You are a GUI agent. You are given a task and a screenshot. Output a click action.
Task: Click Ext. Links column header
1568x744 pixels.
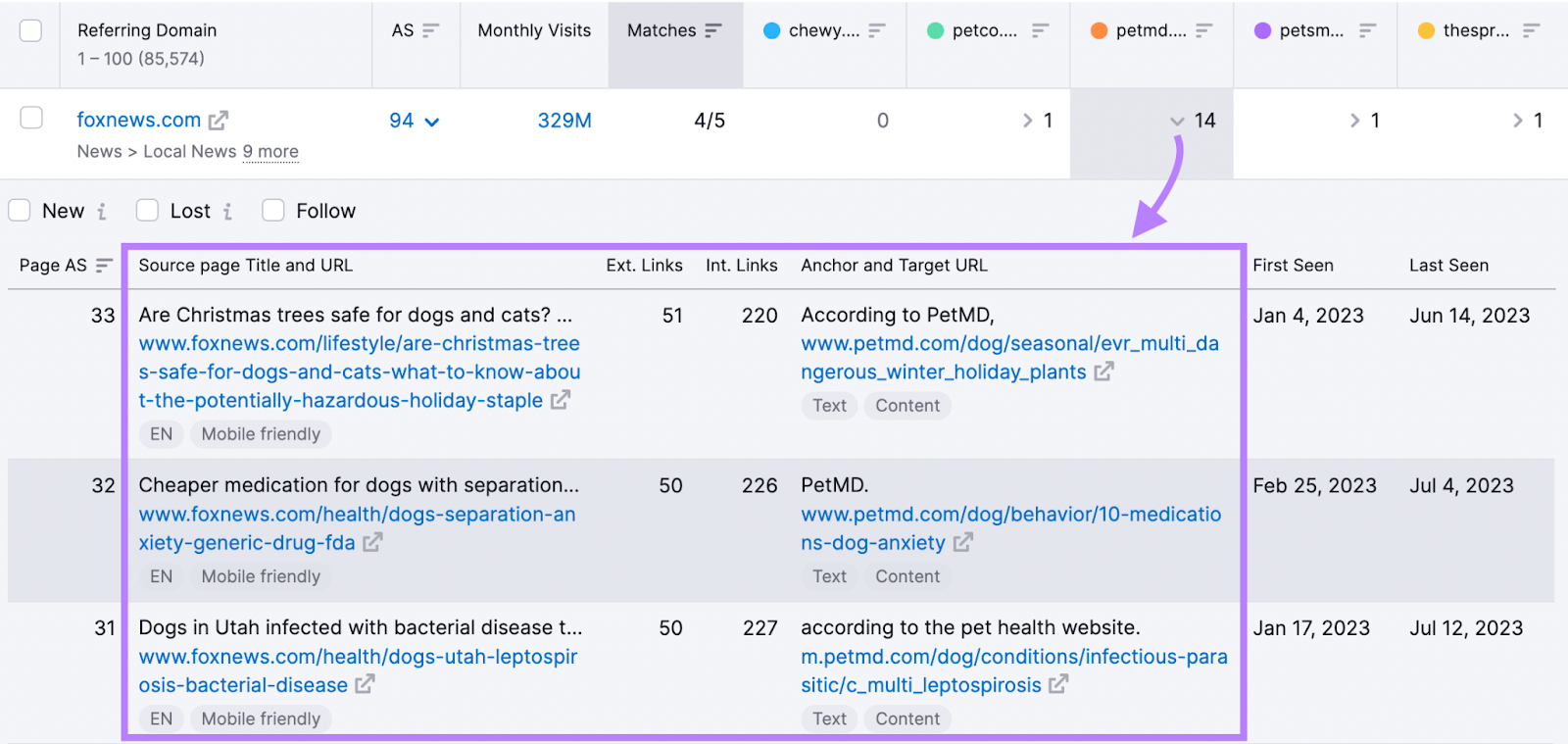click(644, 266)
